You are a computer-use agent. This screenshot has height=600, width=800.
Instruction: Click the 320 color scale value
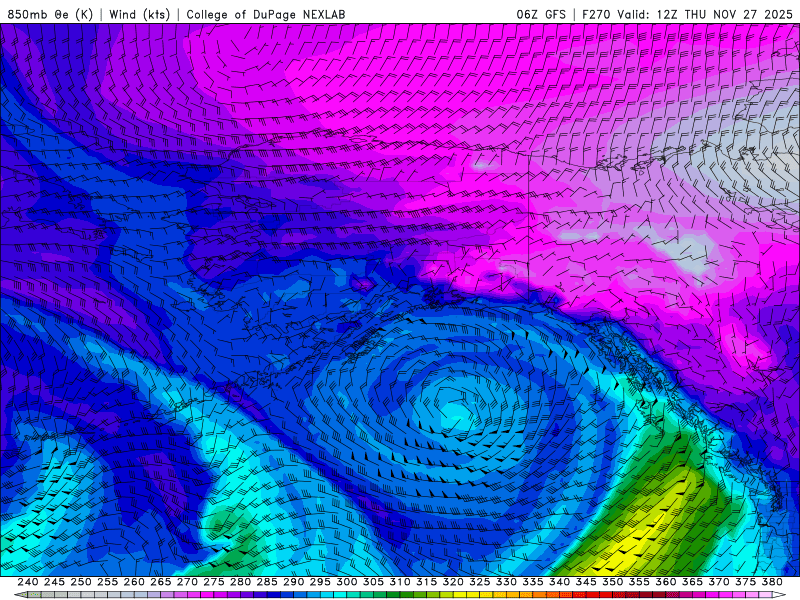tap(453, 582)
